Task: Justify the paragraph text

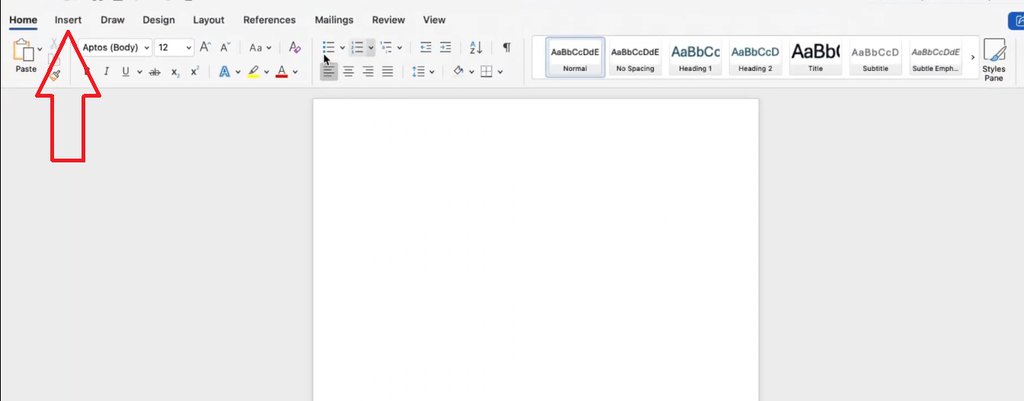Action: click(x=388, y=72)
